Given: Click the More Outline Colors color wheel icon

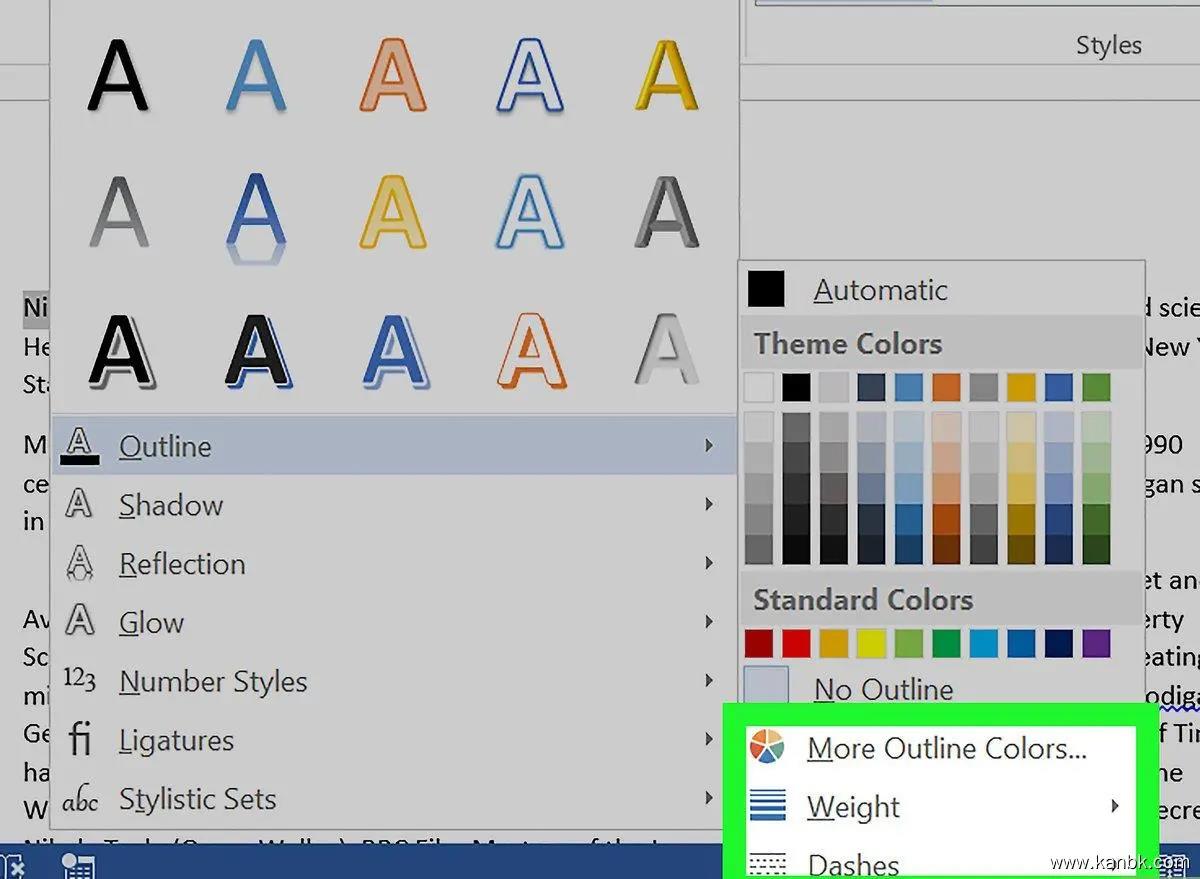Looking at the screenshot, I should click(x=767, y=747).
